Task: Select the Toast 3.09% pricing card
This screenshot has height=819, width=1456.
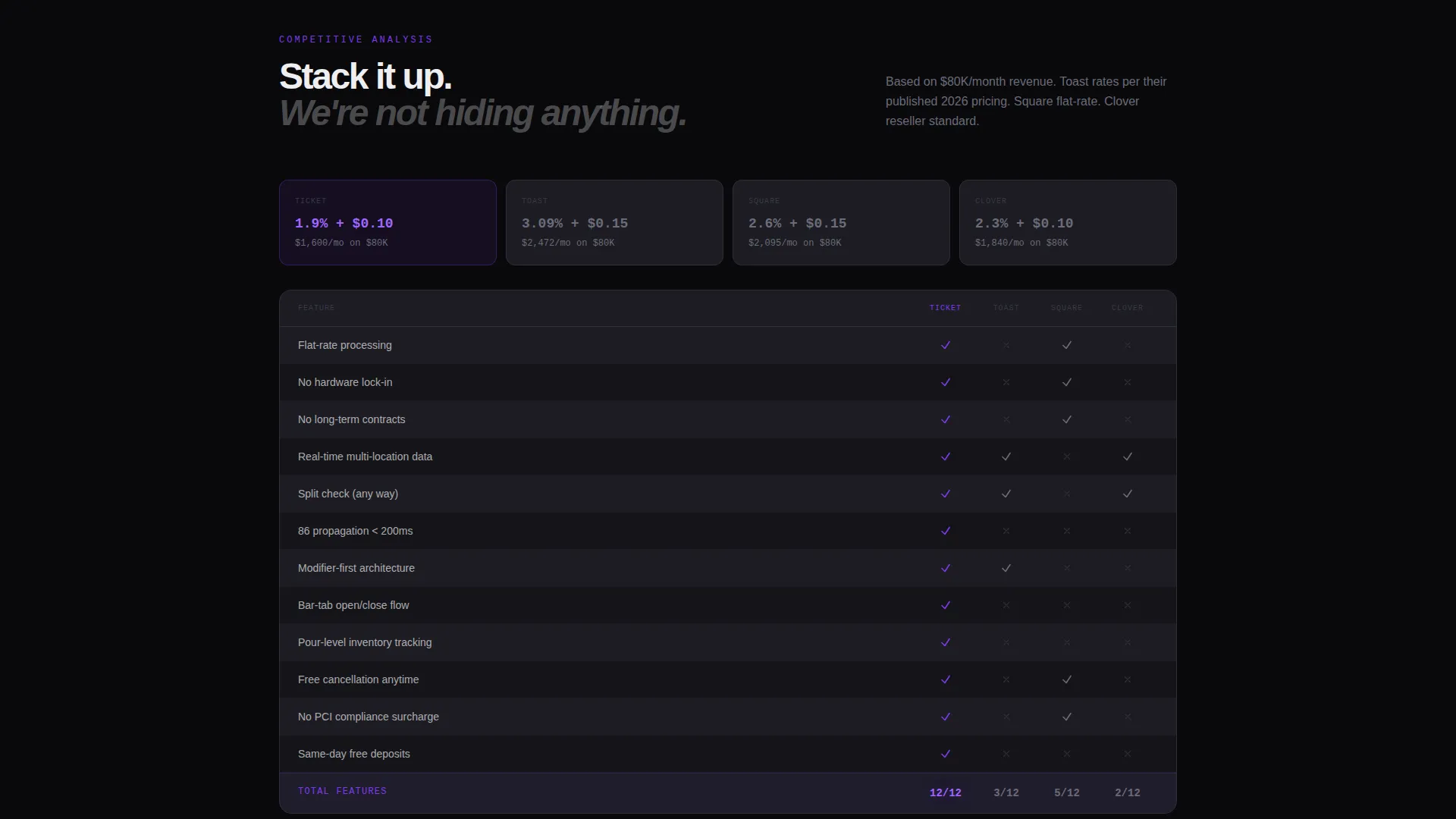Action: click(x=614, y=222)
